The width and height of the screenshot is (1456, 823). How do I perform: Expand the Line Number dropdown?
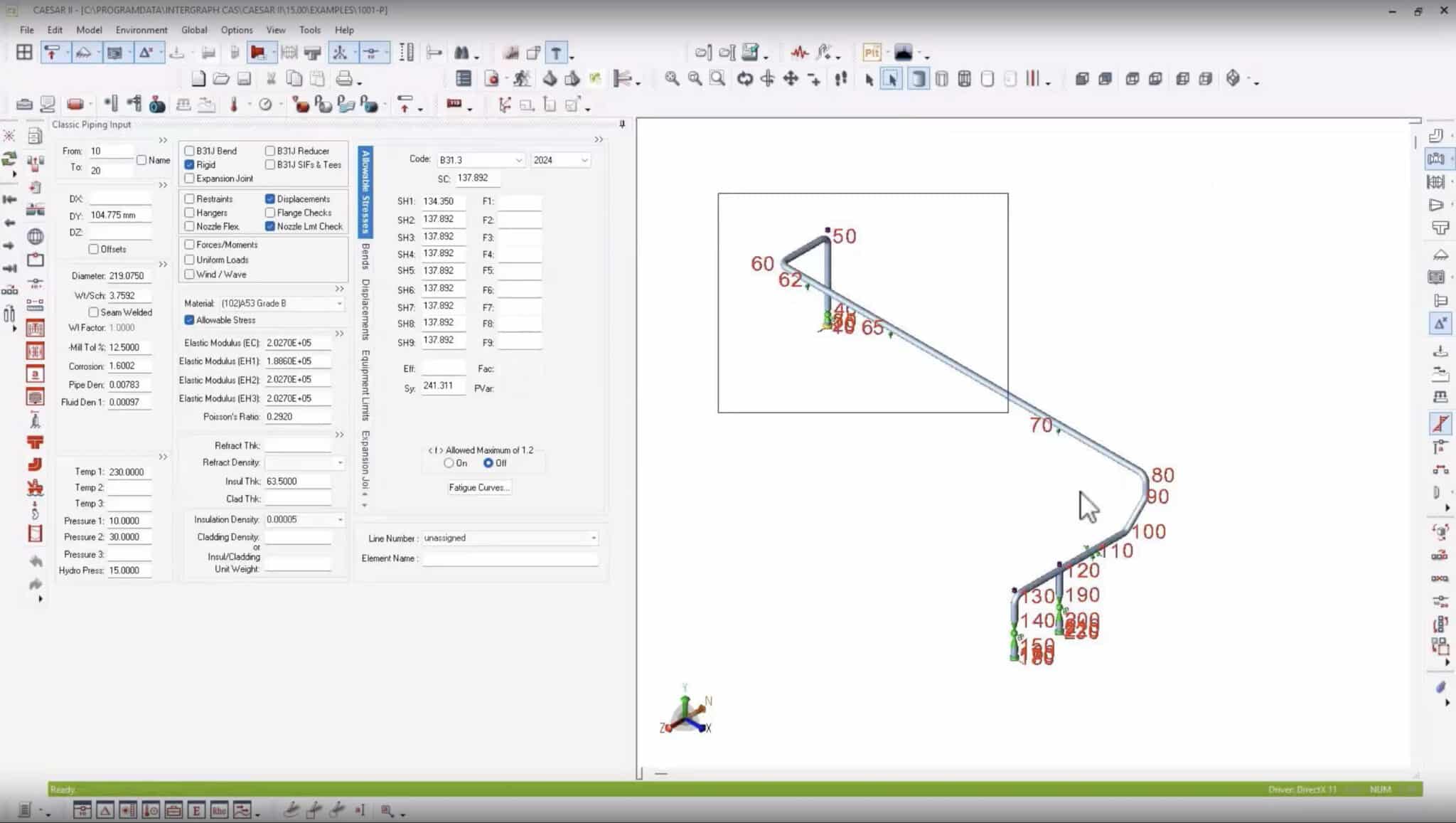(x=592, y=538)
